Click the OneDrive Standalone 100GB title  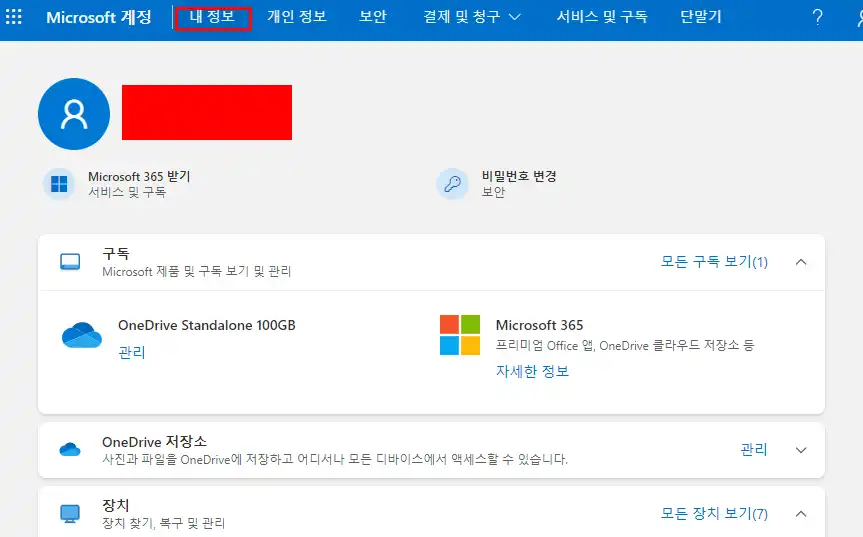coord(207,325)
